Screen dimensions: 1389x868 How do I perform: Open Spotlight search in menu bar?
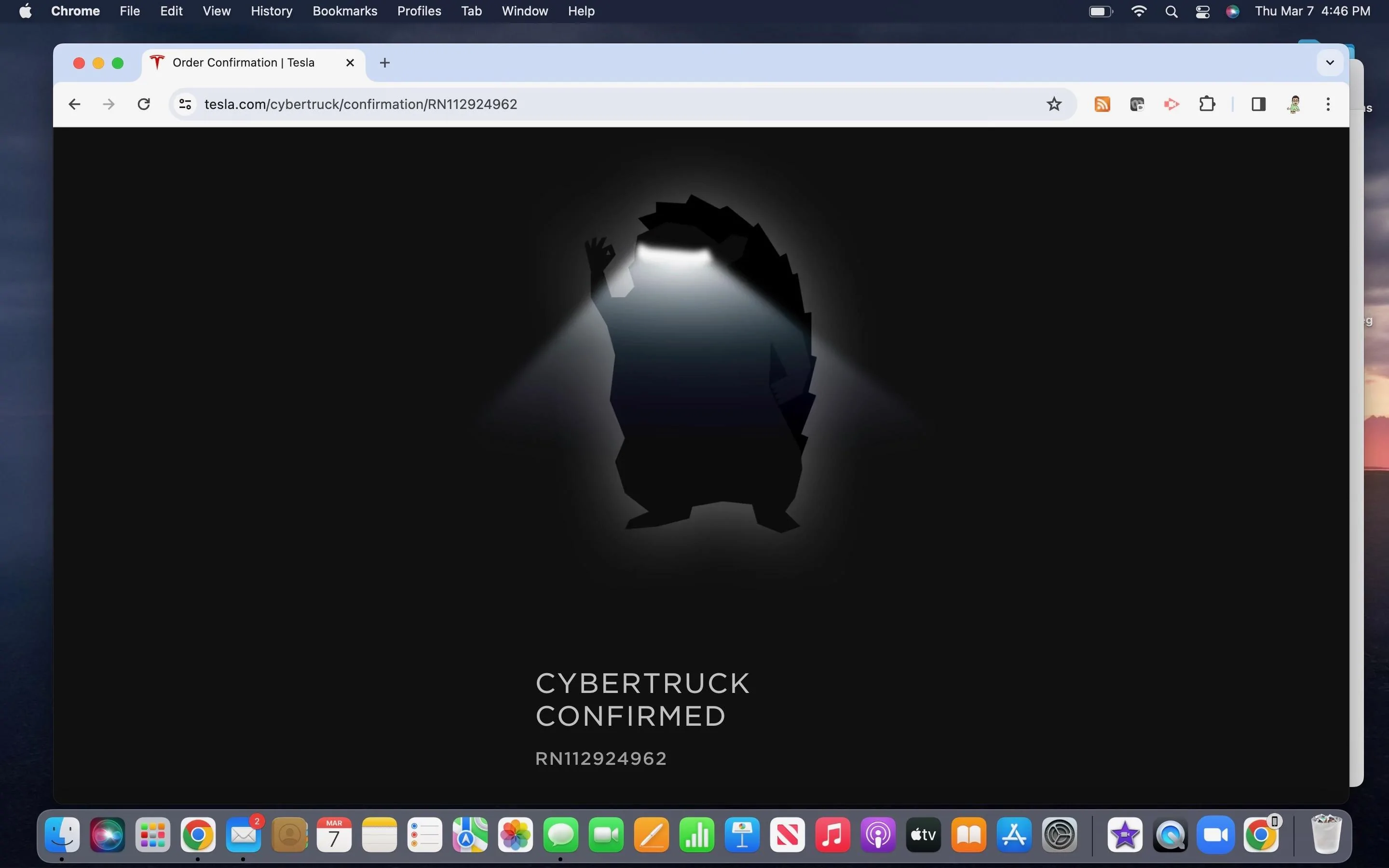1171,11
